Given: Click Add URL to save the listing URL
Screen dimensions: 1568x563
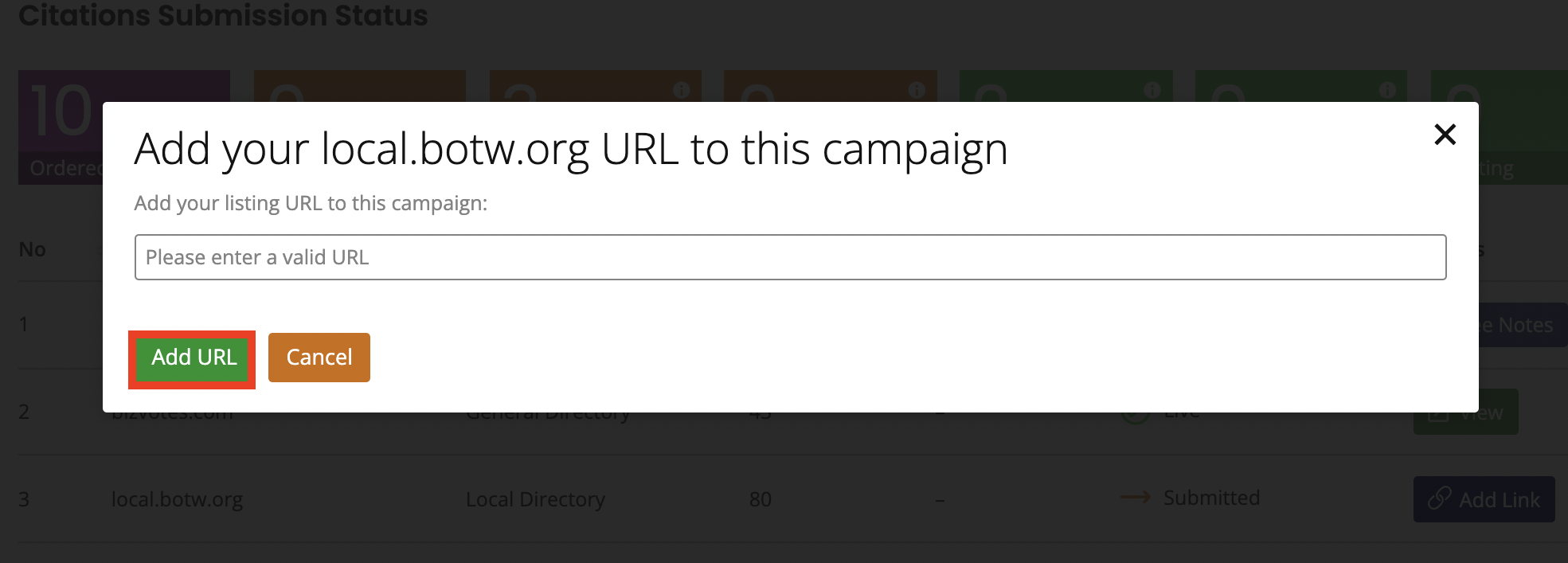Looking at the screenshot, I should coord(191,358).
